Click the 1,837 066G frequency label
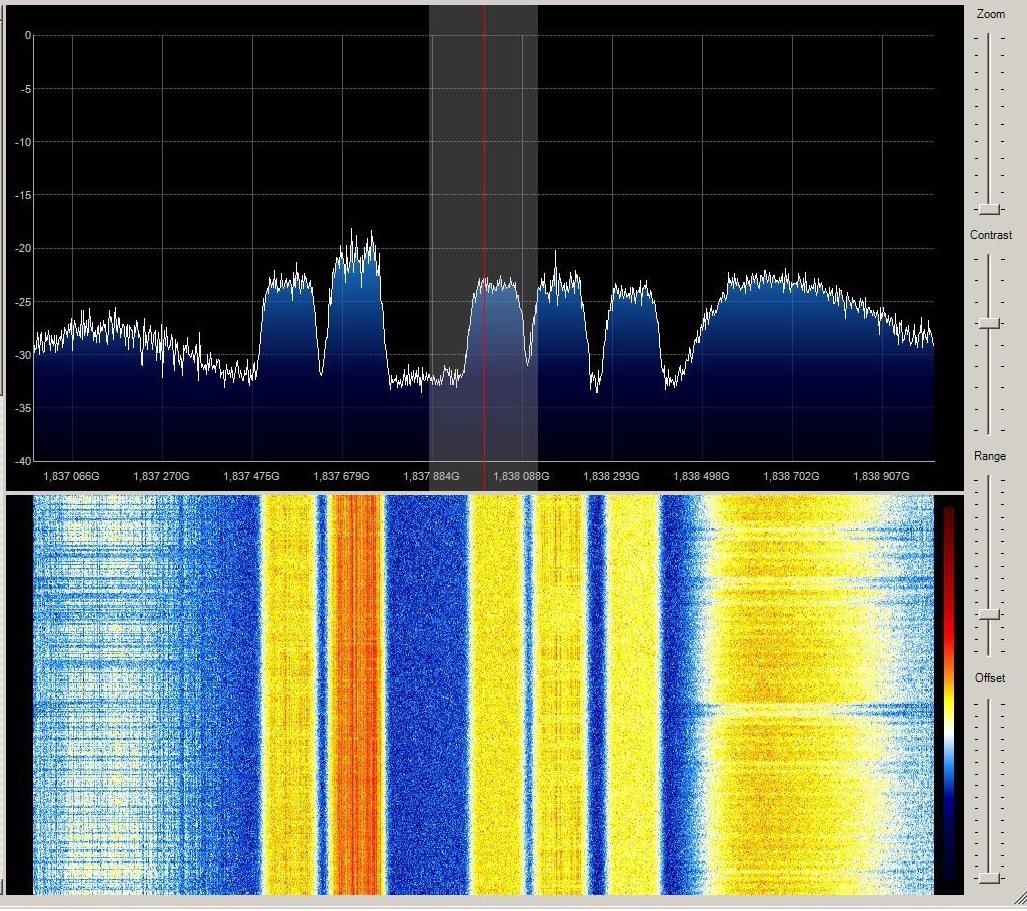The image size is (1027, 911). [72, 477]
